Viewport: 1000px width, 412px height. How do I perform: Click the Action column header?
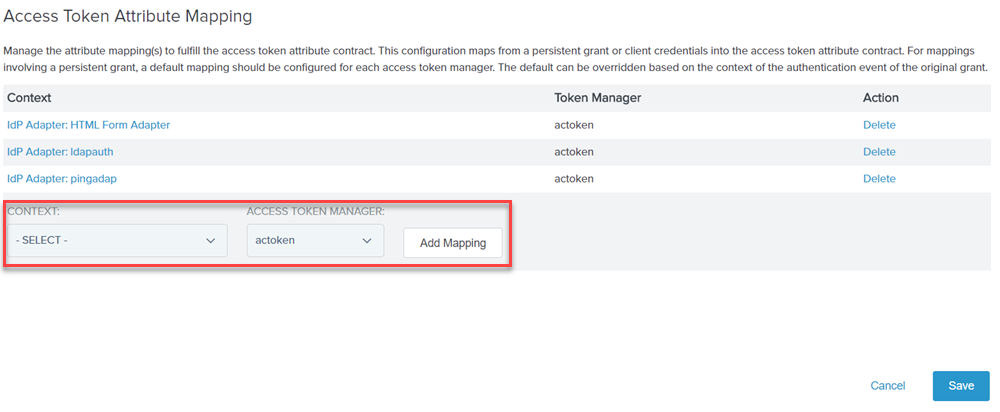(881, 98)
